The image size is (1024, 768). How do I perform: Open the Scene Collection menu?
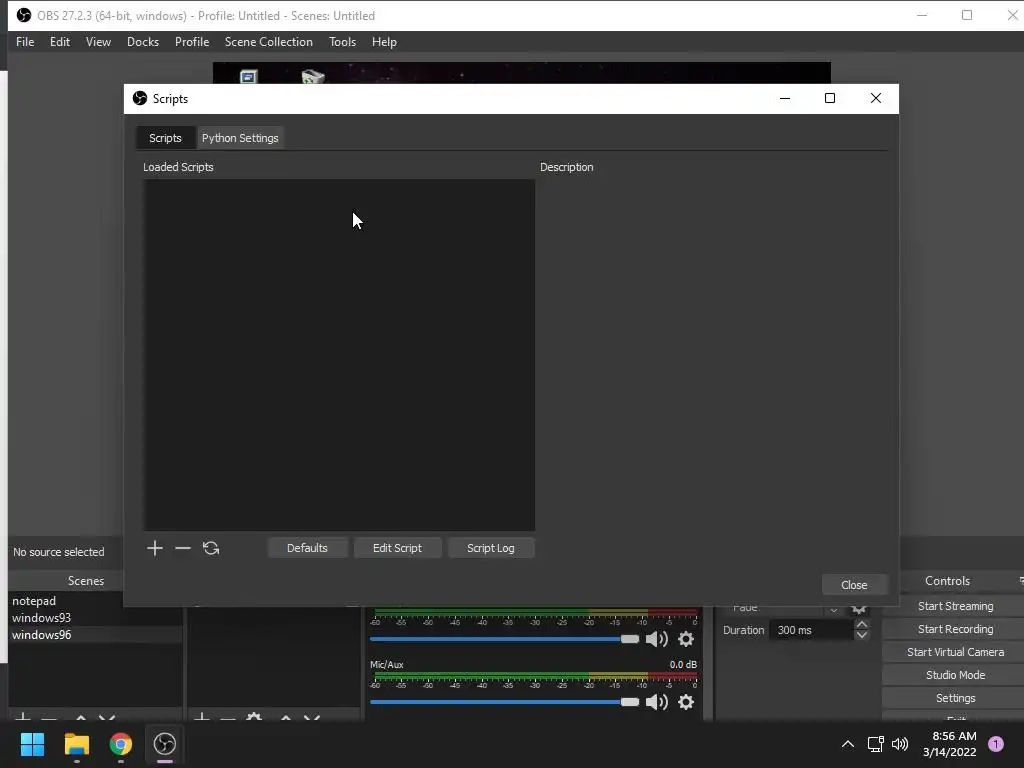pos(268,42)
